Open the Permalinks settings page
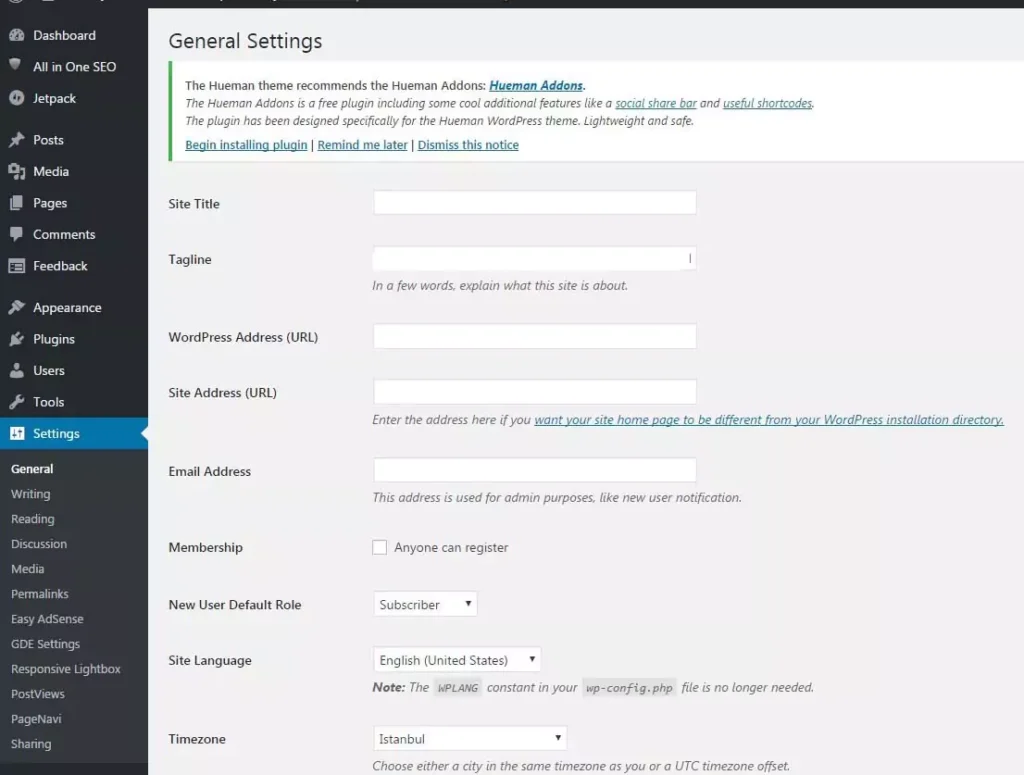Viewport: 1024px width, 775px height. point(39,593)
